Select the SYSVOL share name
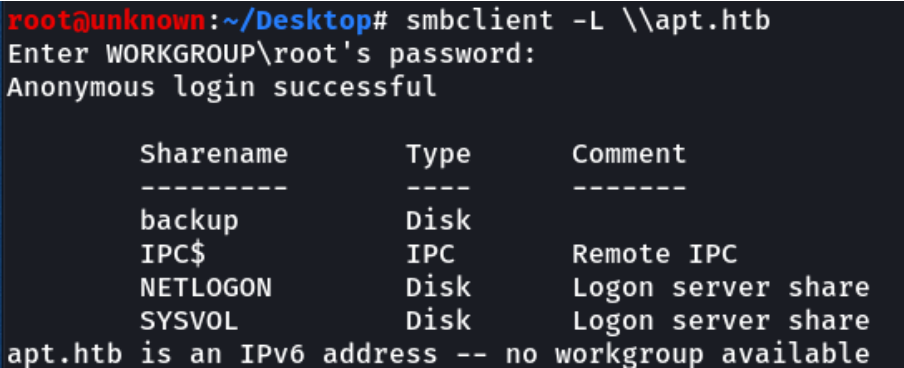The height and width of the screenshot is (368, 904). point(189,321)
